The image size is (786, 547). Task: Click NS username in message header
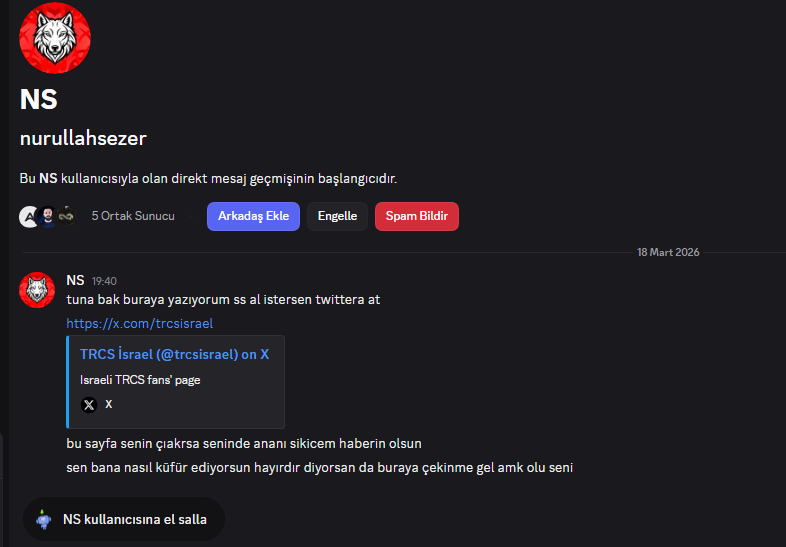(x=75, y=280)
